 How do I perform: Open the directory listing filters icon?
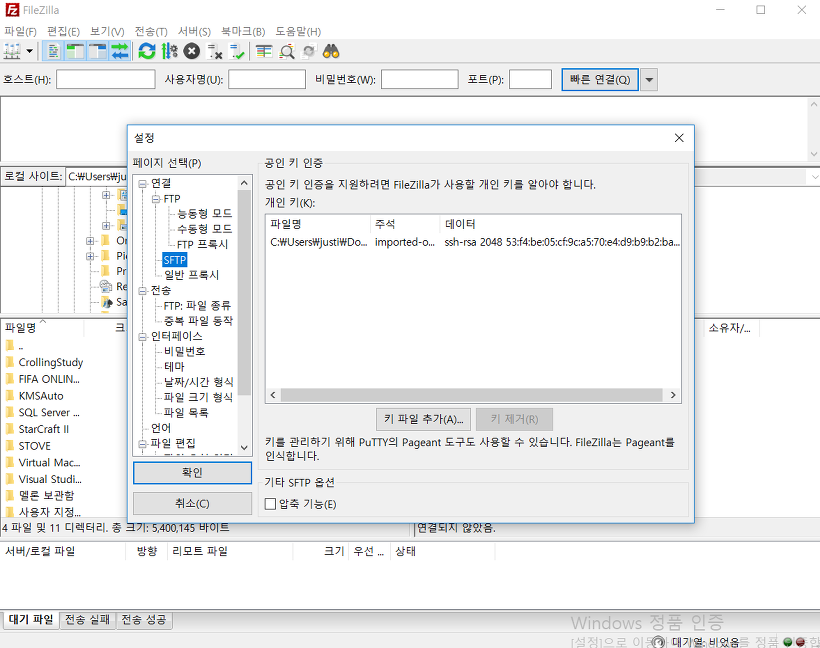pyautogui.click(x=264, y=51)
